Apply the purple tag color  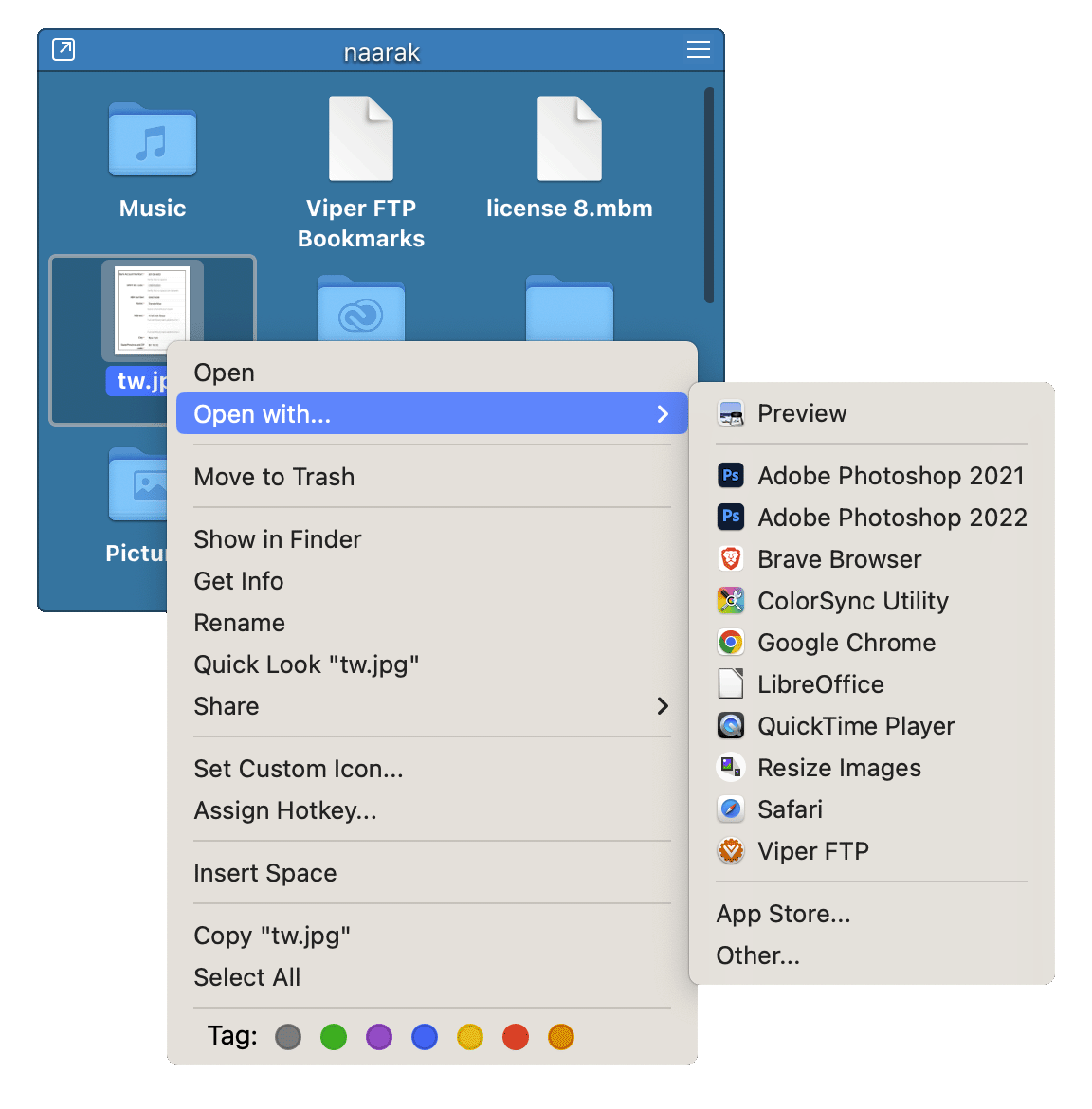pos(379,1037)
